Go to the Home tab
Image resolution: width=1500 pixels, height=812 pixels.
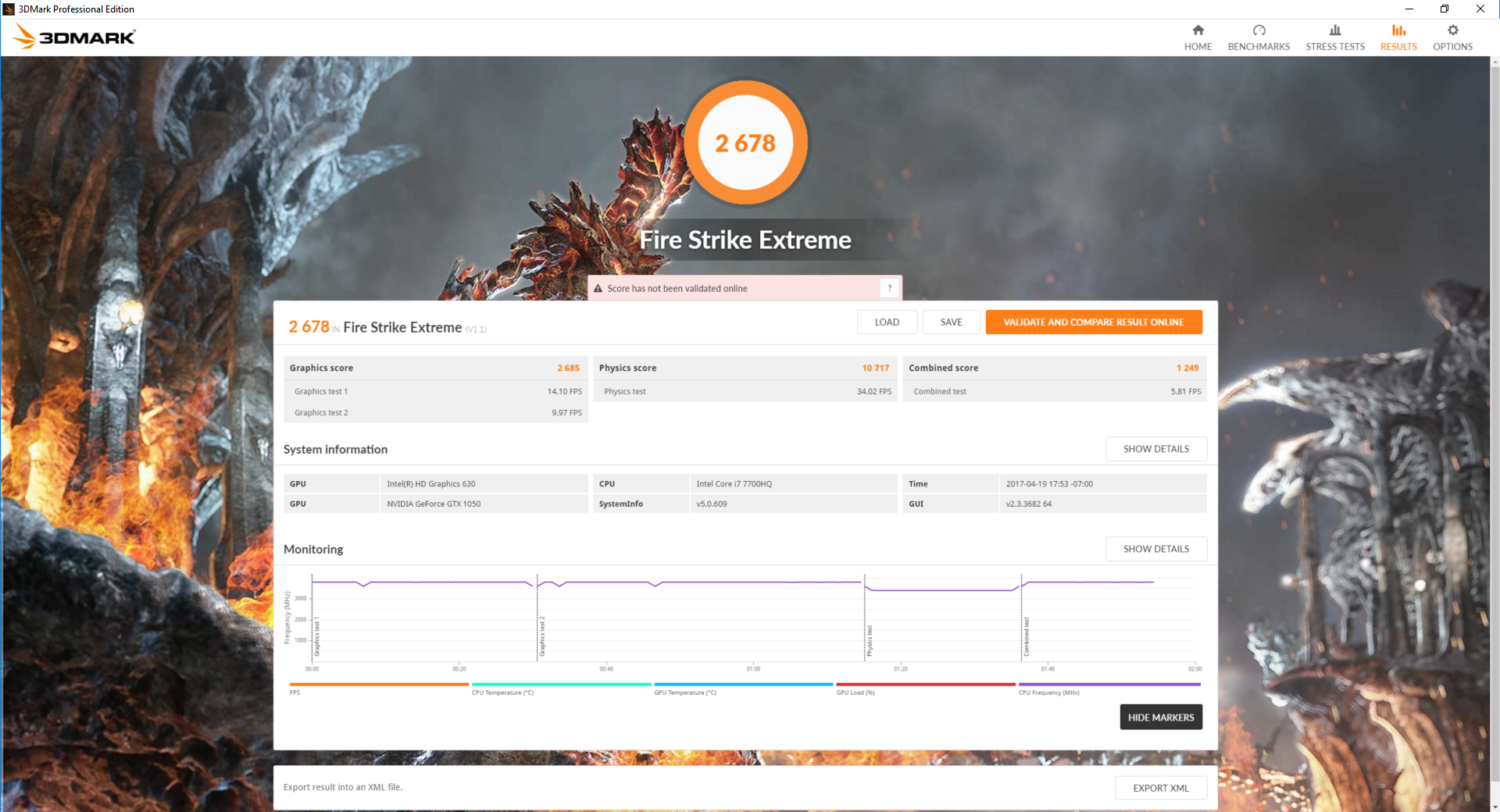coord(1198,37)
